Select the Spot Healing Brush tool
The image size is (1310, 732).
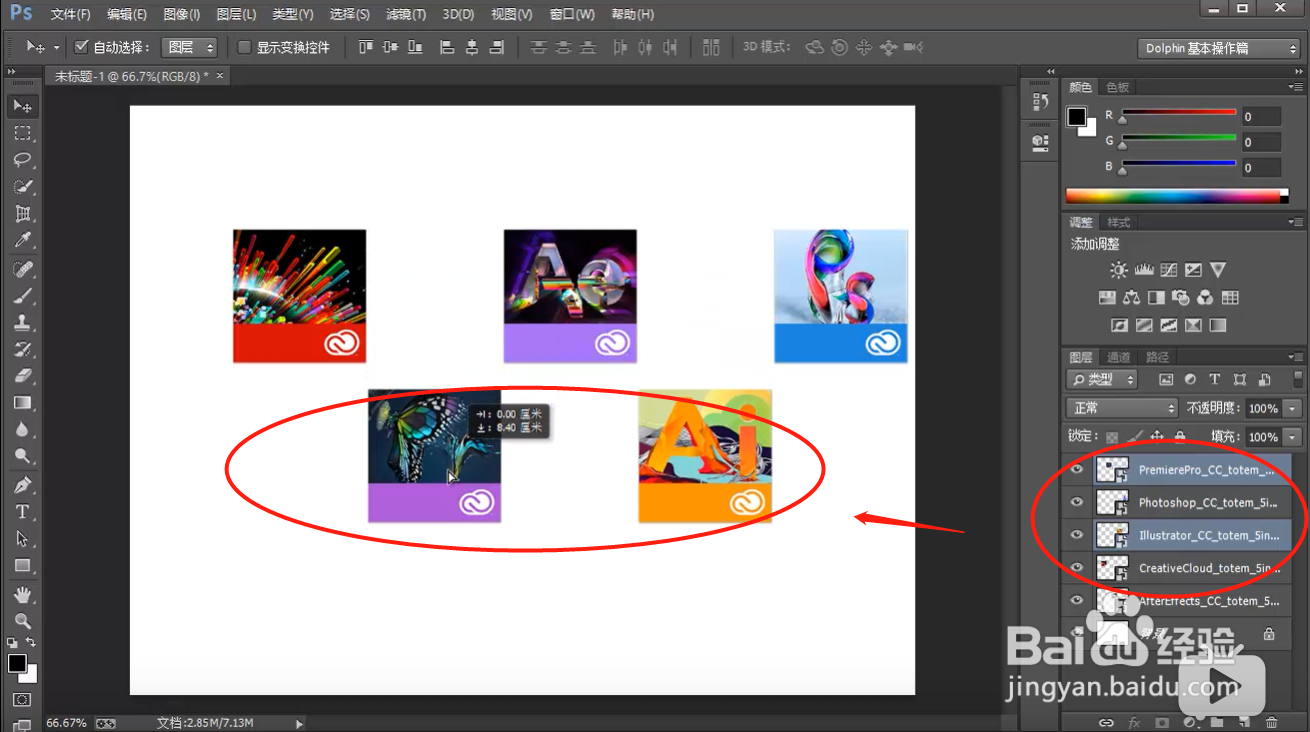tap(22, 270)
